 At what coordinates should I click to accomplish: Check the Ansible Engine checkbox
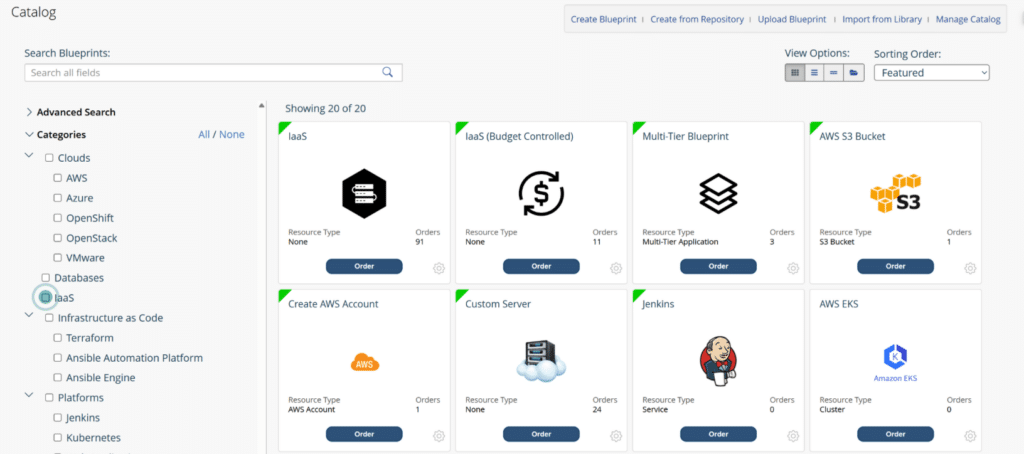pos(57,378)
